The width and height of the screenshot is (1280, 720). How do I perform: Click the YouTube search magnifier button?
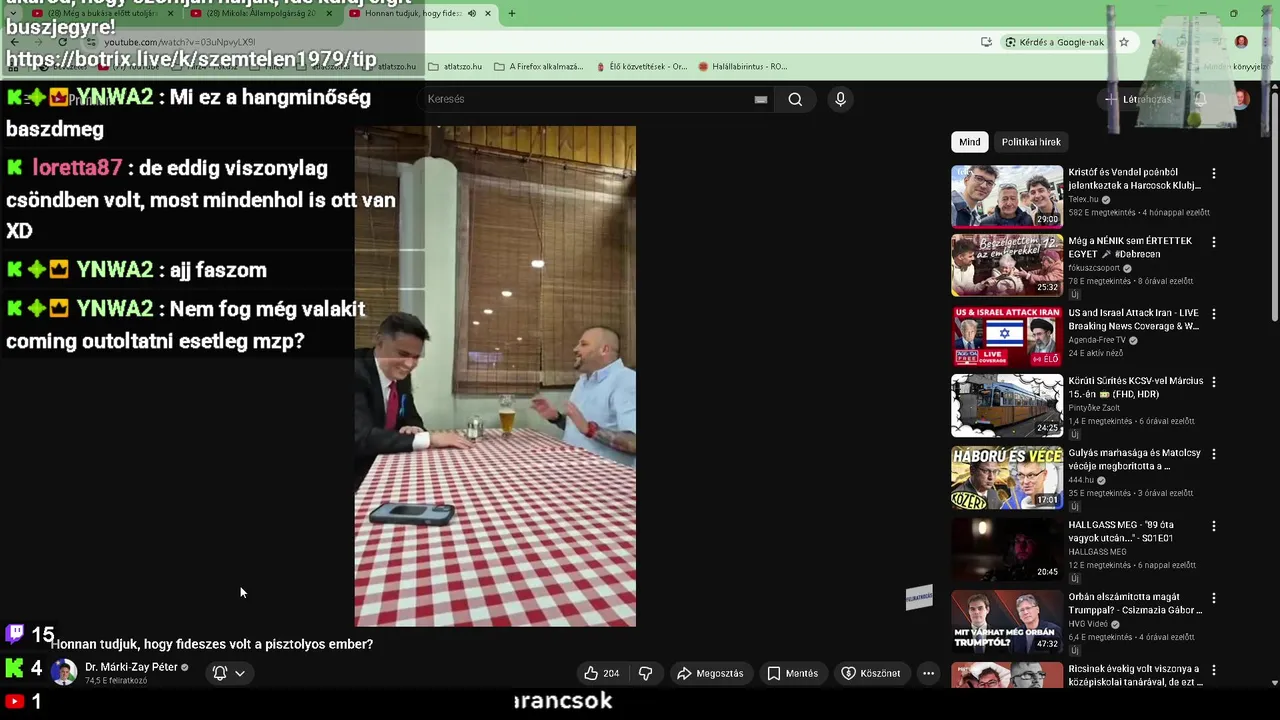795,99
